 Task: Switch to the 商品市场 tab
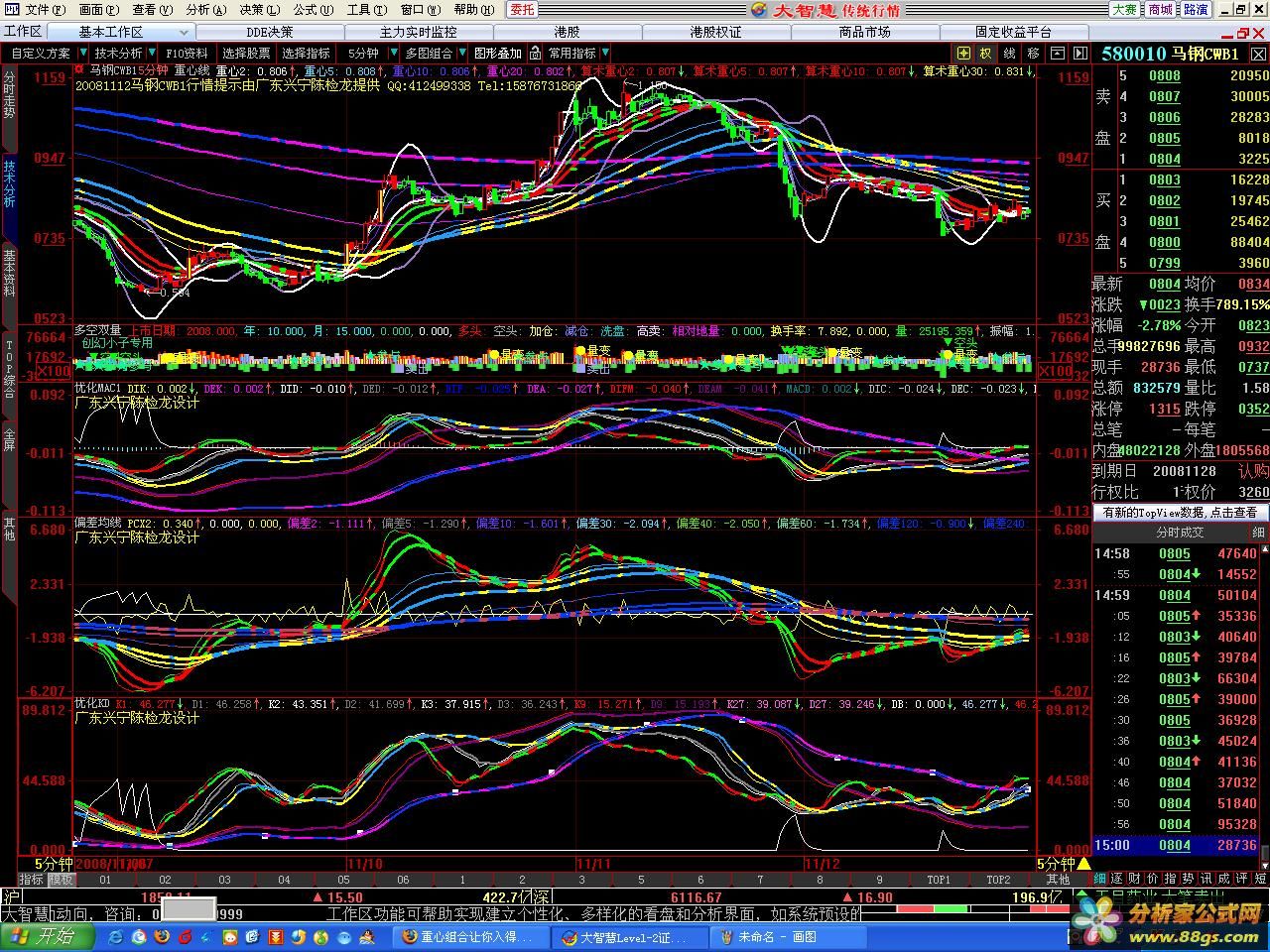tap(864, 32)
